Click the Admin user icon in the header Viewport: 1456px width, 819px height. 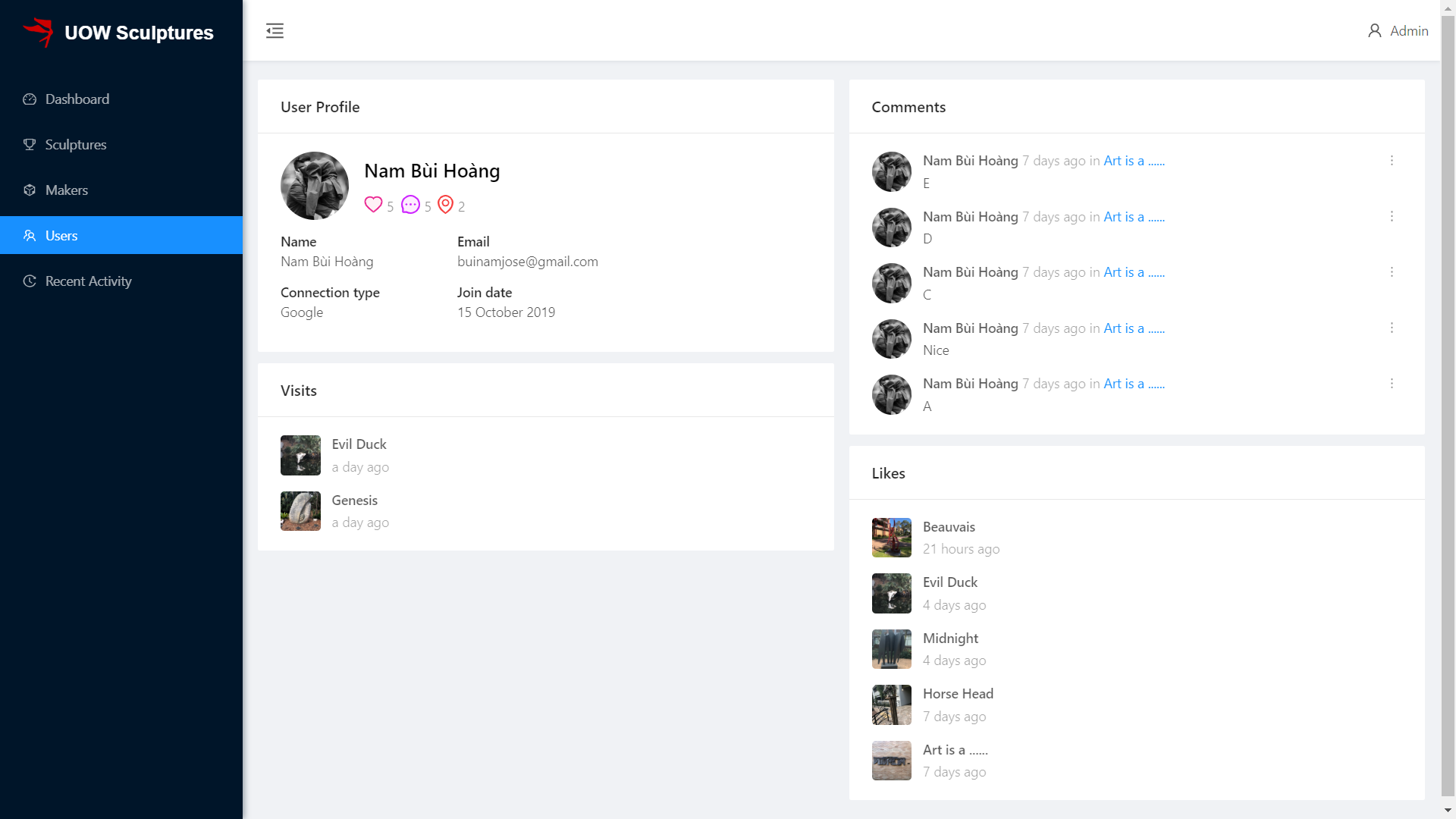(x=1374, y=31)
